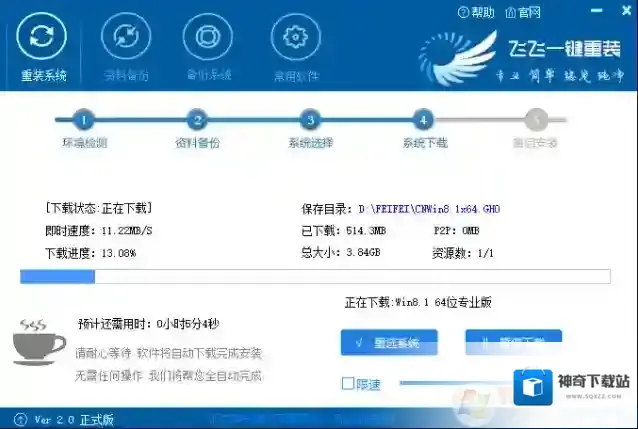Image resolution: width=638 pixels, height=429 pixels.
Task: Click the 重装系统 reinstall system icon
Action: [x=43, y=38]
